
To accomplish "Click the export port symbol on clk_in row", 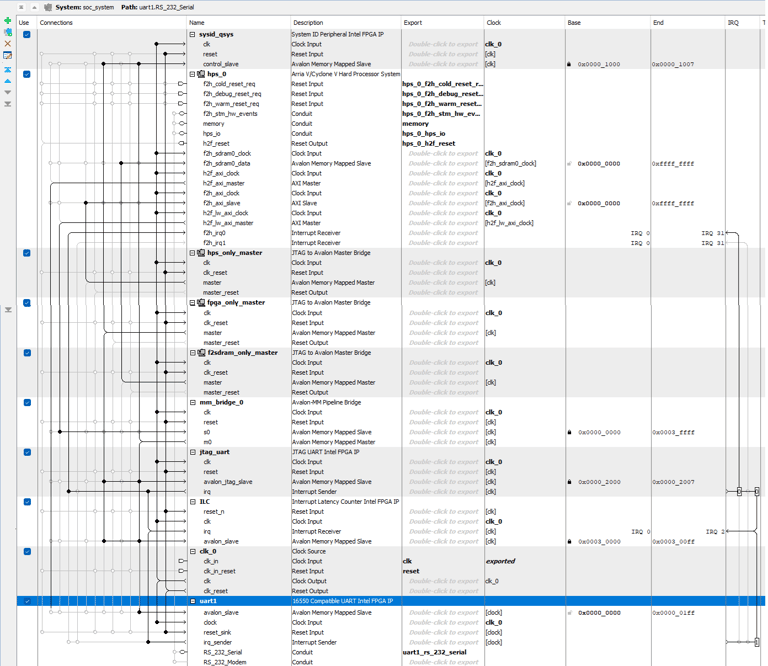I will pos(182,561).
